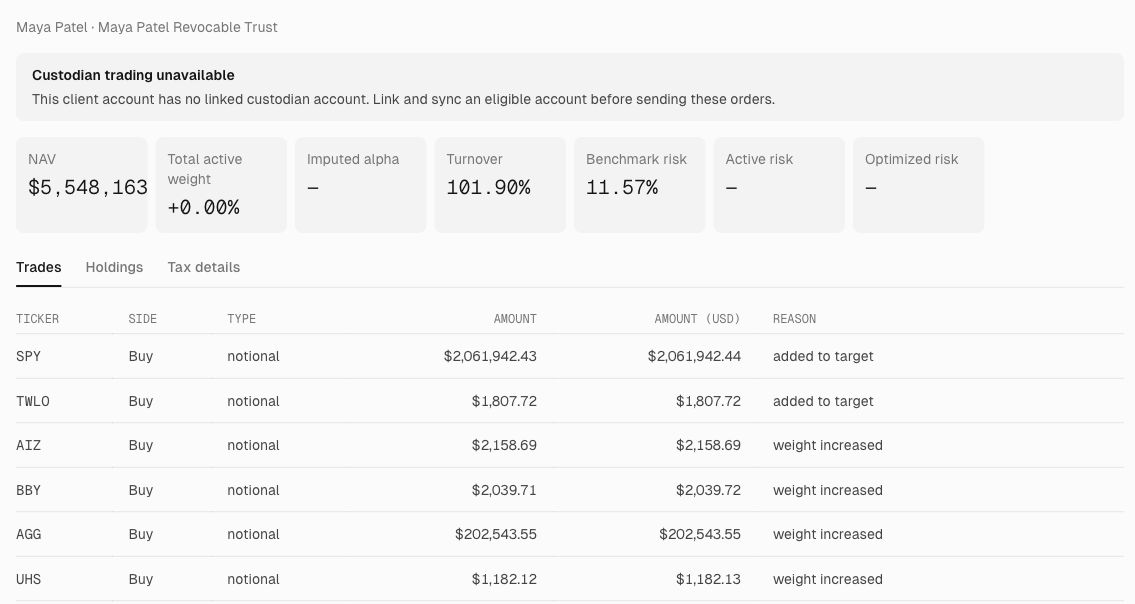Click the Optimized risk card

[x=919, y=185]
